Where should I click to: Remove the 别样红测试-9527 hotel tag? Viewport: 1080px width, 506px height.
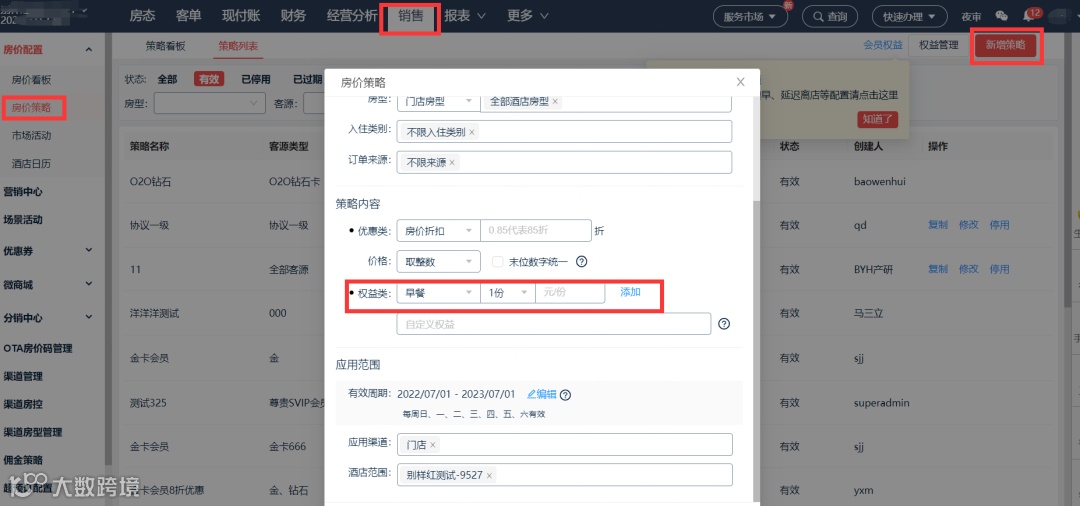point(489,476)
